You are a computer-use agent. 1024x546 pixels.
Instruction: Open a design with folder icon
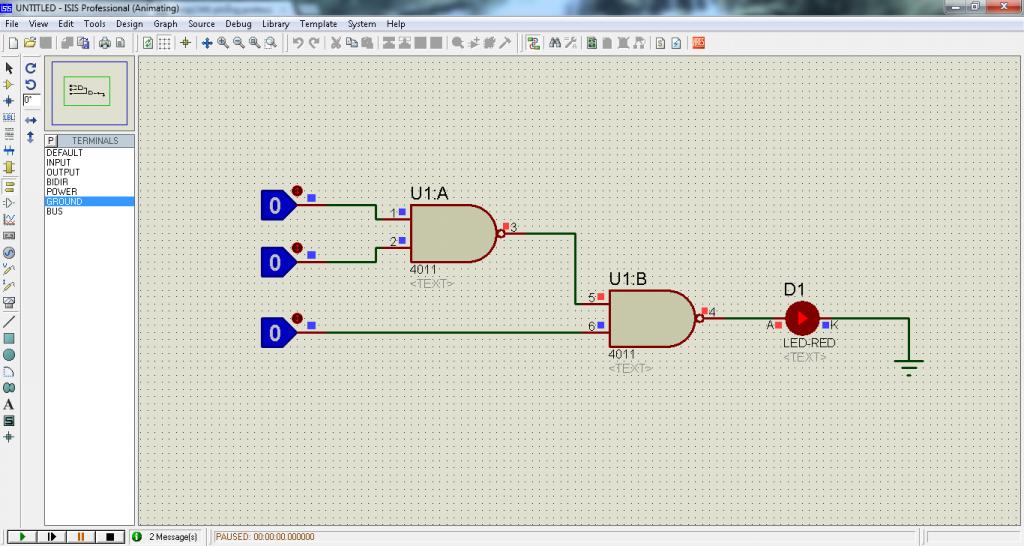point(29,43)
